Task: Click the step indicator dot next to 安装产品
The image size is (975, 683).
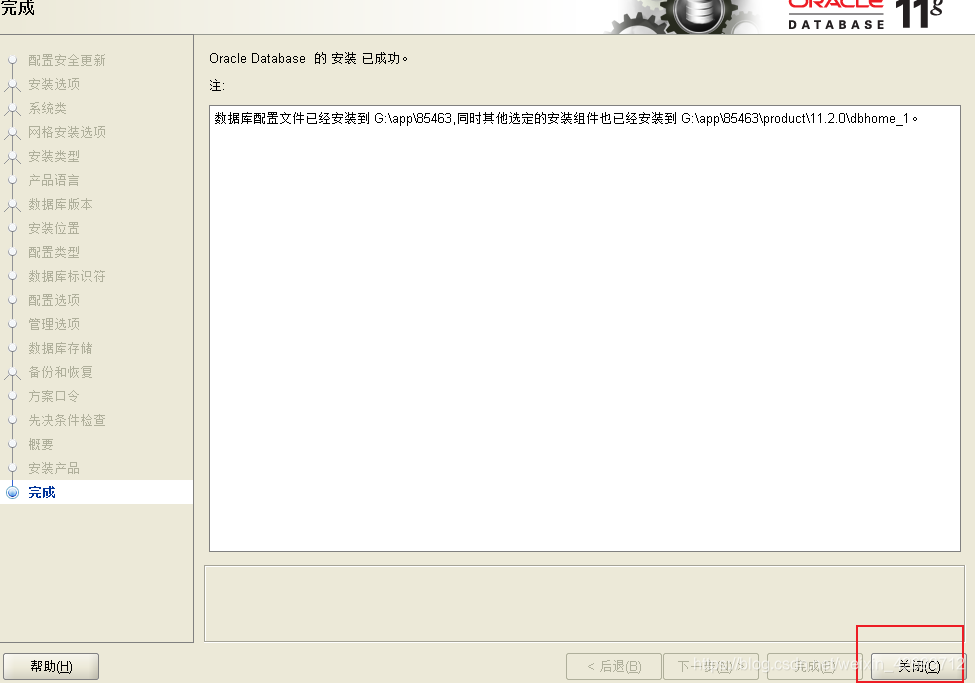Action: coord(12,468)
